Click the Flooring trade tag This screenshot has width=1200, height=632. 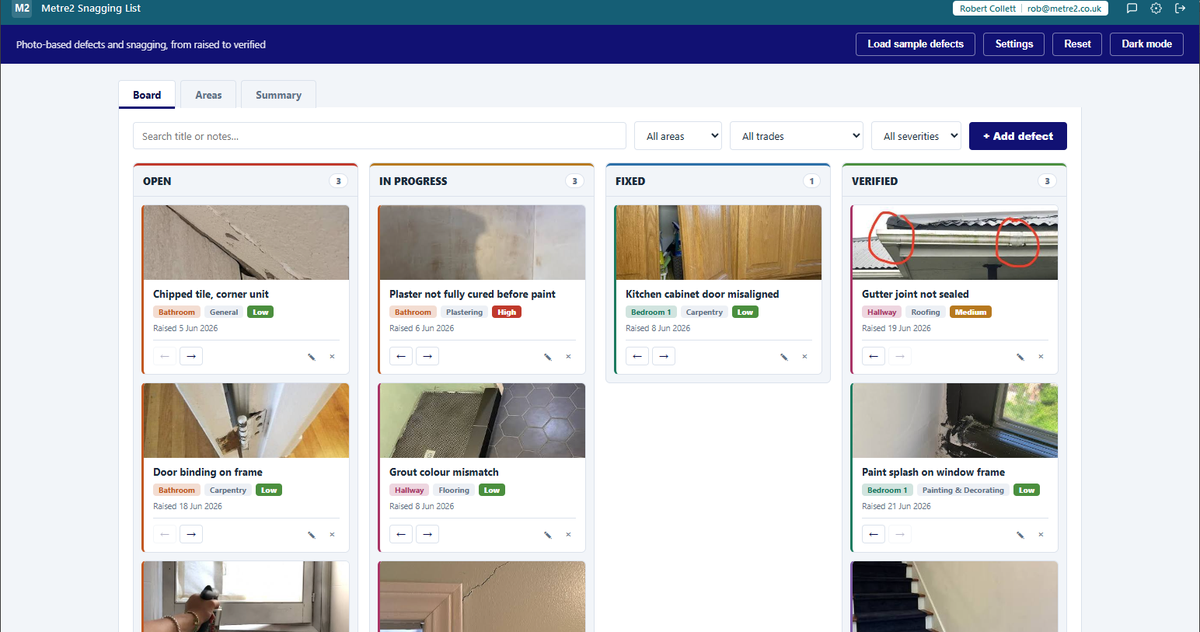coord(454,490)
